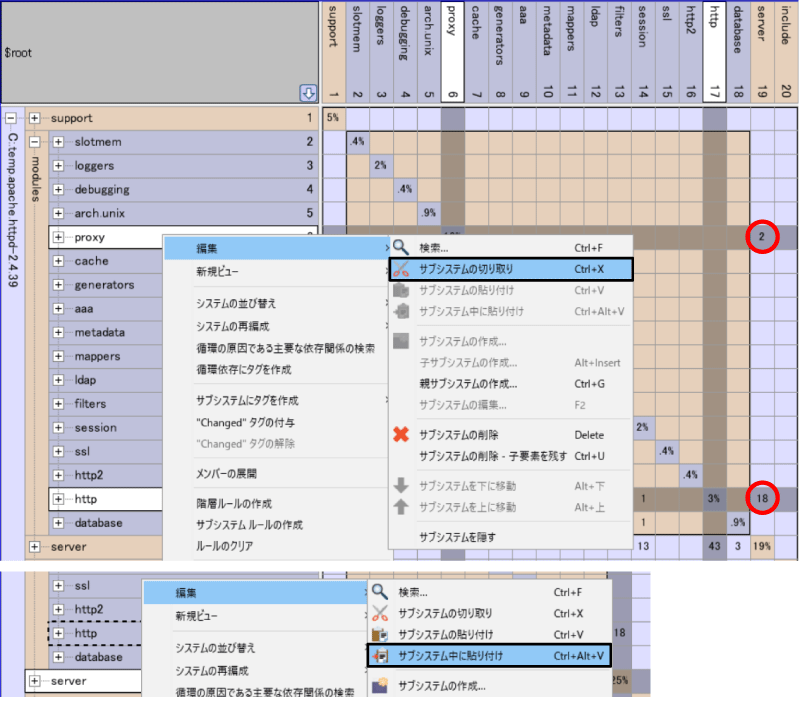Click the scissors icon in highlighted cut item
Viewport: 800px width, 701px height.
[x=401, y=269]
